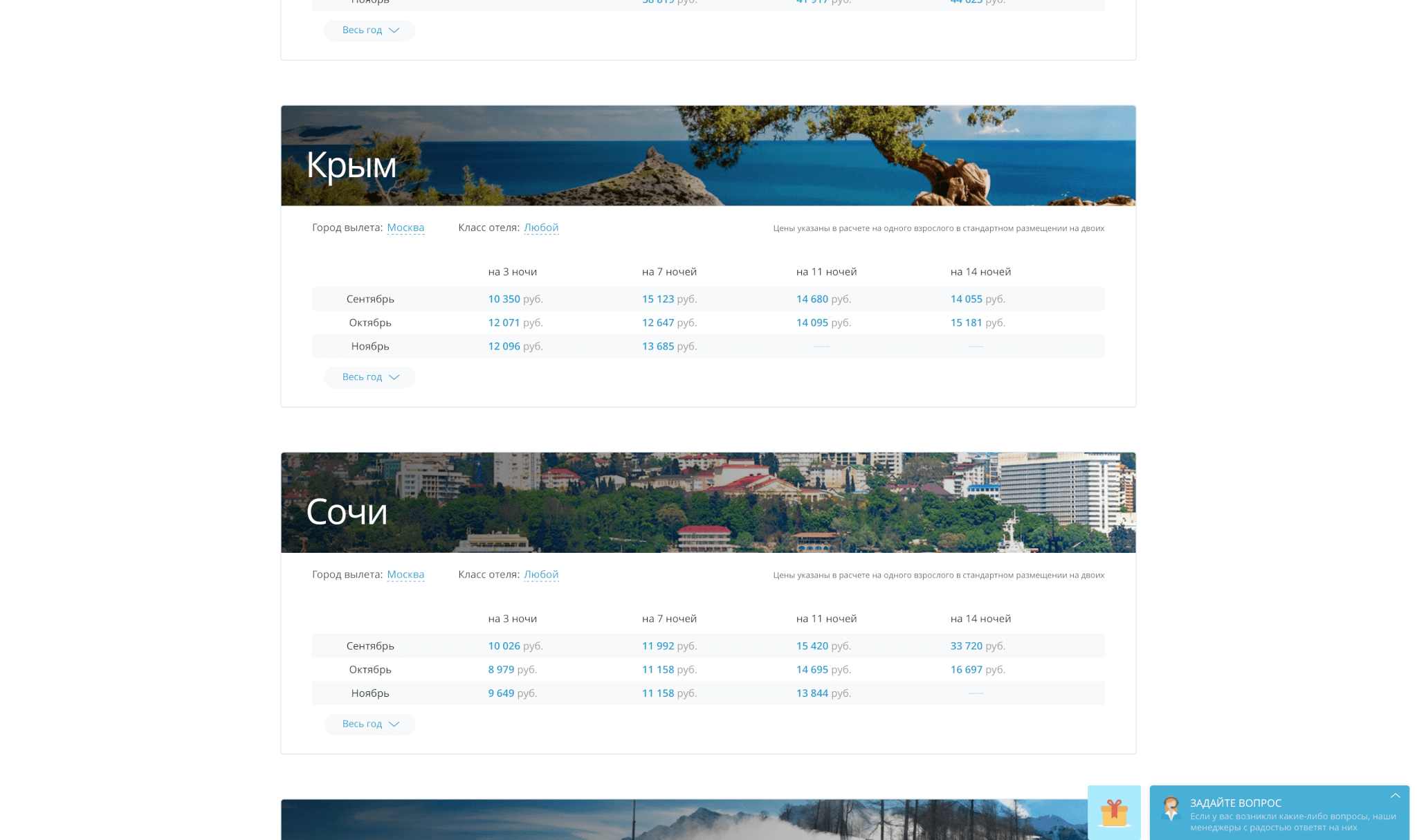Viewport: 1417px width, 840px height.
Task: Open the 'ЗАДАЙТЕ ВОПРОС' chat header
Action: [1236, 803]
